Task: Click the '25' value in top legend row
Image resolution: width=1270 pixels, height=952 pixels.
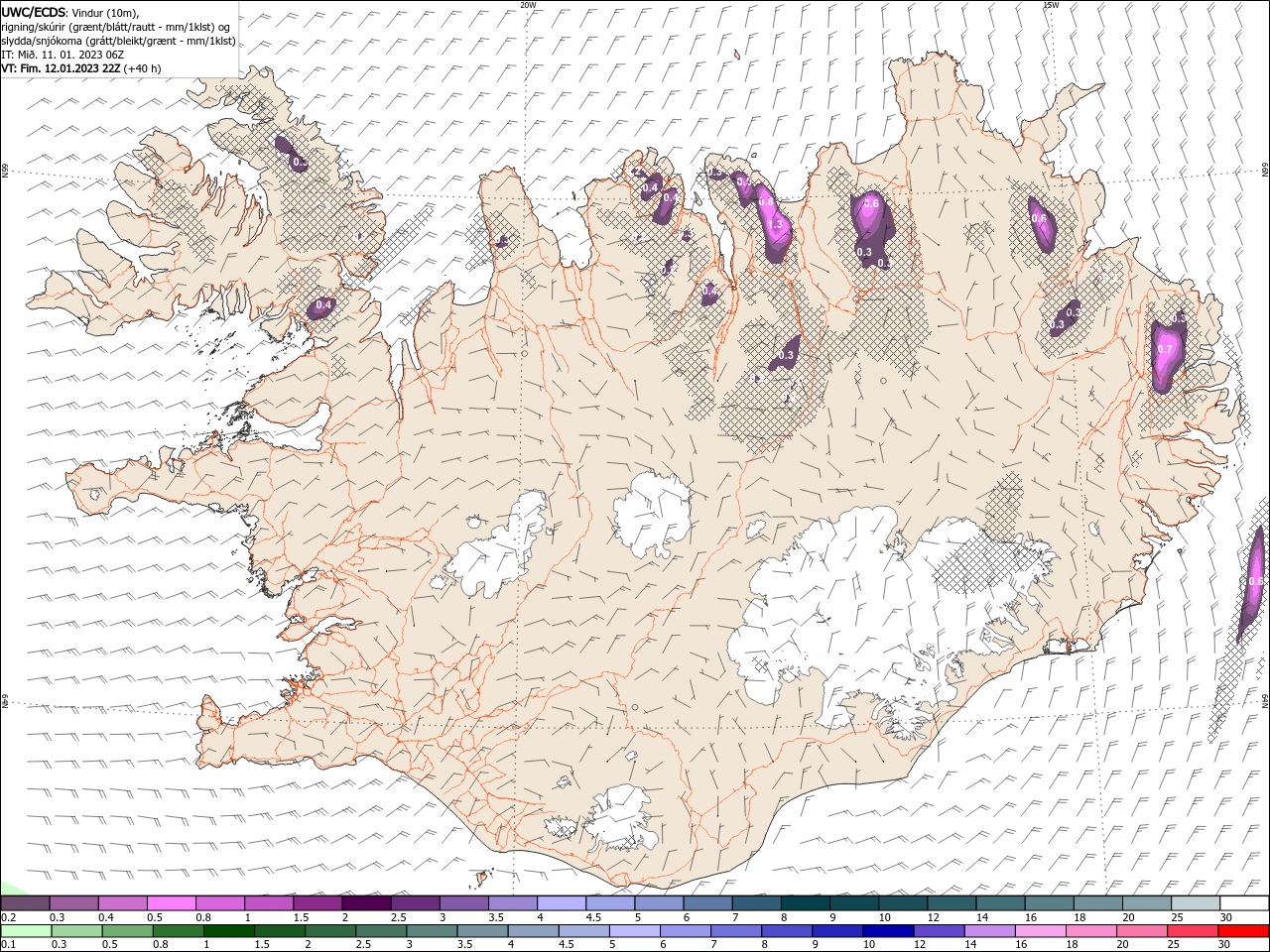Action: click(1177, 917)
